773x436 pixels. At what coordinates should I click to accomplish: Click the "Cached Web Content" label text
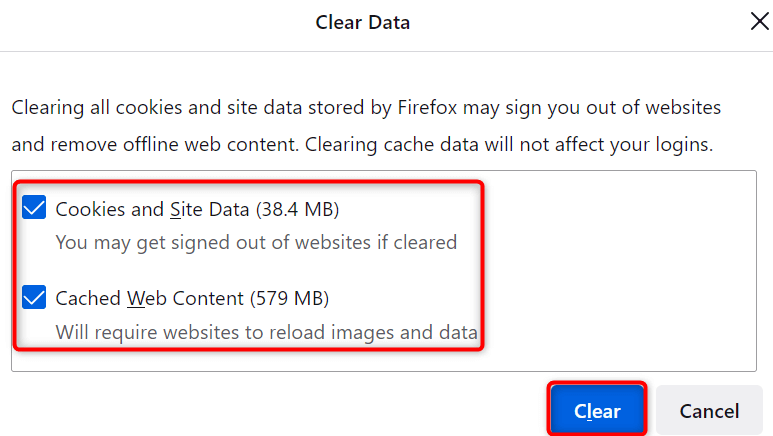coord(150,298)
